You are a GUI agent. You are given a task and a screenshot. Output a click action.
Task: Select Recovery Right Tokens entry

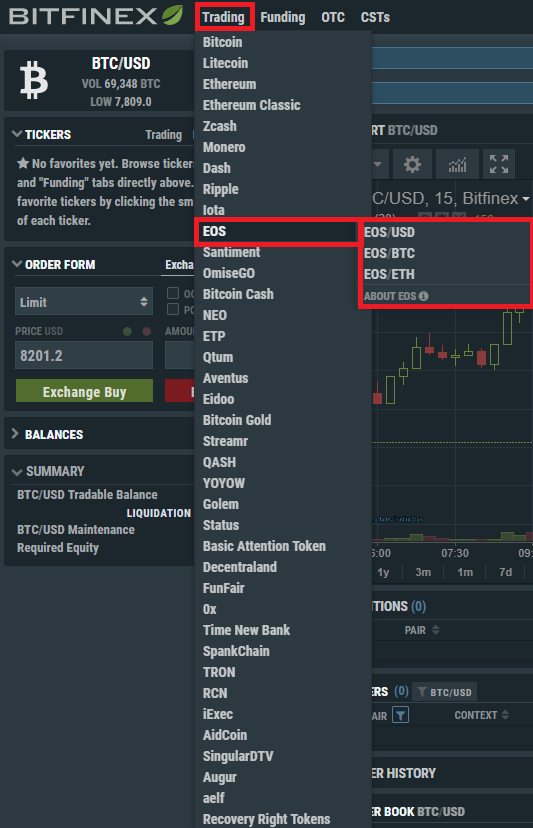267,819
